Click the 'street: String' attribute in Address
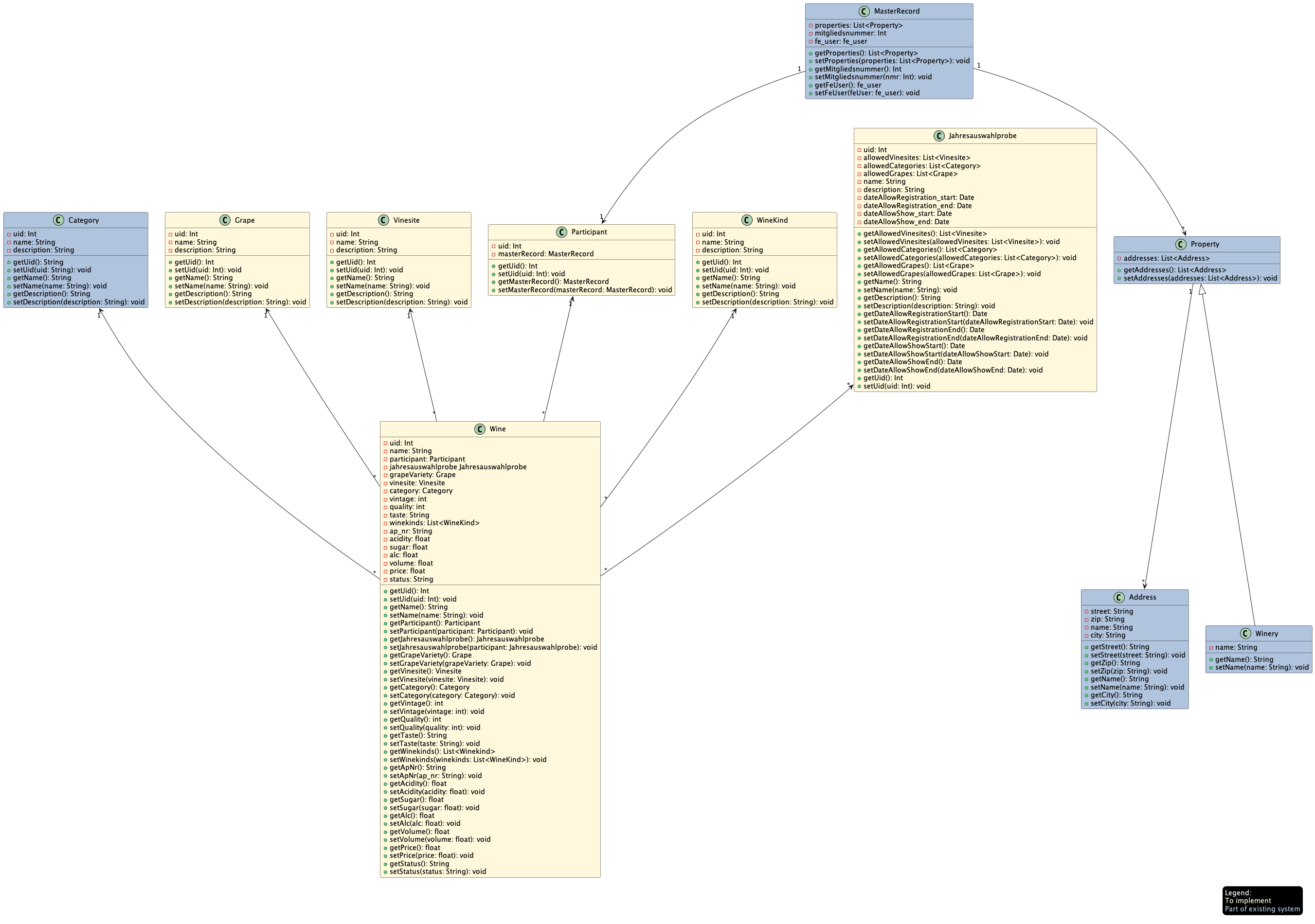This screenshot has height=924, width=1315. pyautogui.click(x=1111, y=611)
